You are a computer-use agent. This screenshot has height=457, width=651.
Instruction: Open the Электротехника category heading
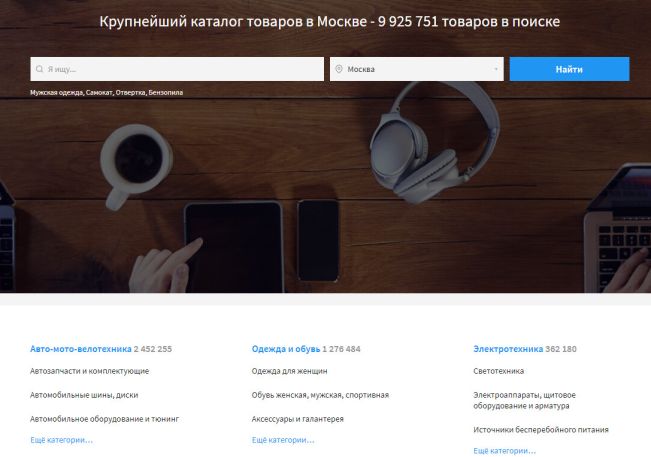[508, 349]
